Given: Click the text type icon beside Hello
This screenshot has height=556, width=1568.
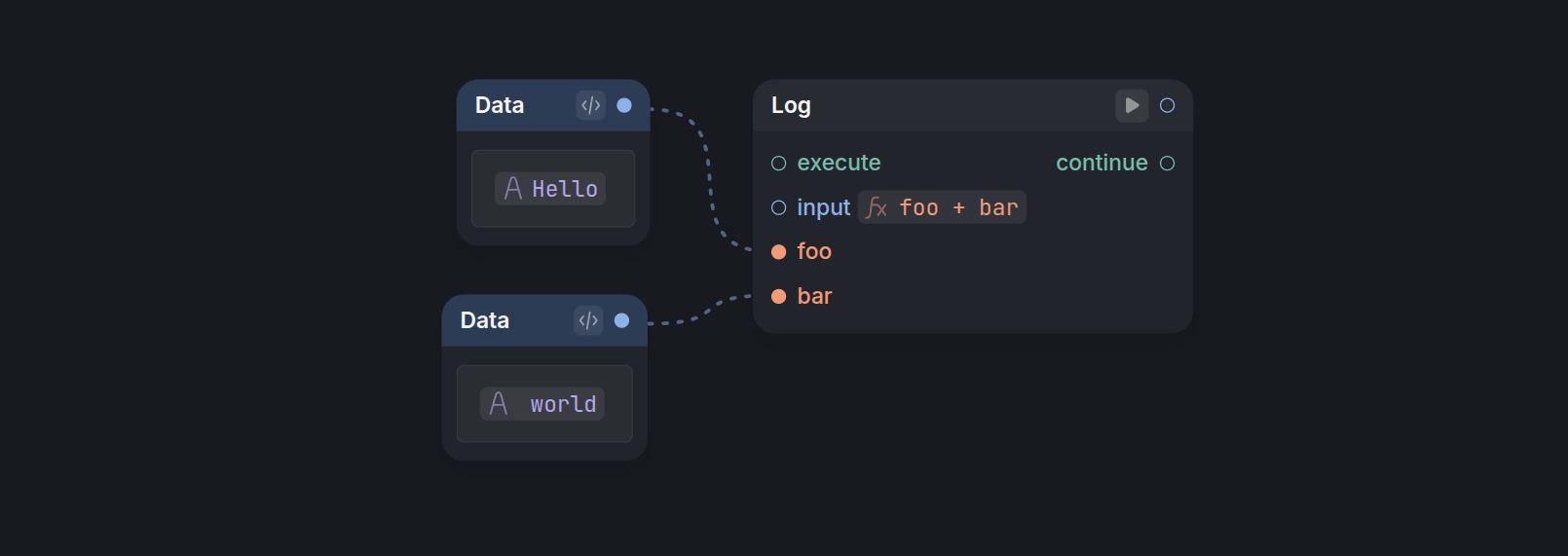Looking at the screenshot, I should click(513, 189).
